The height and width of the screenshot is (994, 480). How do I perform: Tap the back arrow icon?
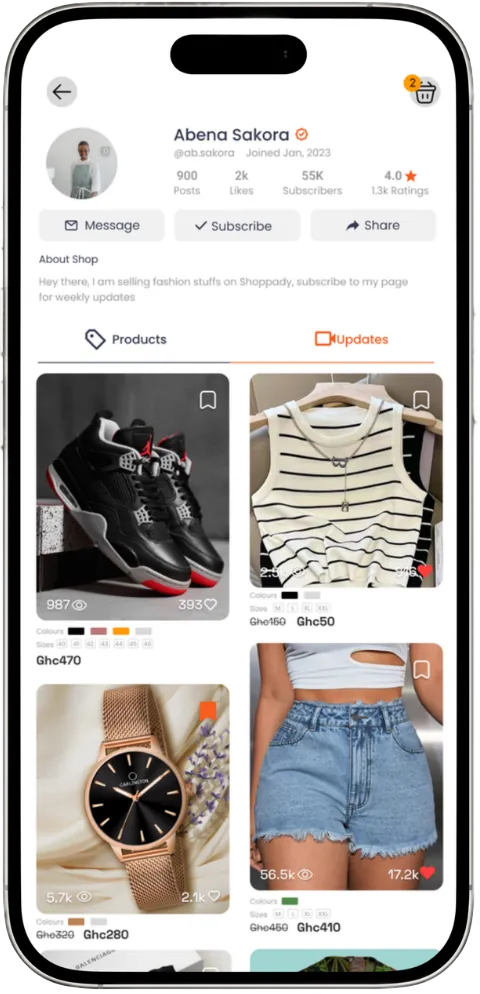coord(62,92)
